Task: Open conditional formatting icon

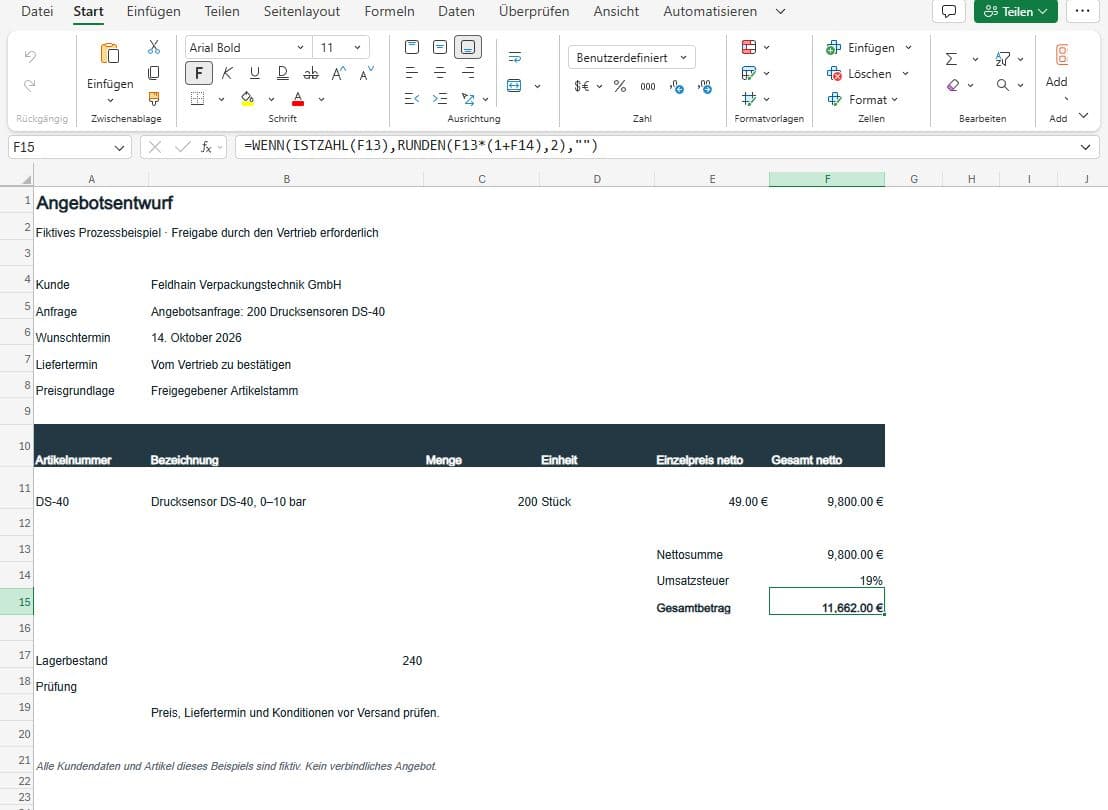Action: click(749, 47)
